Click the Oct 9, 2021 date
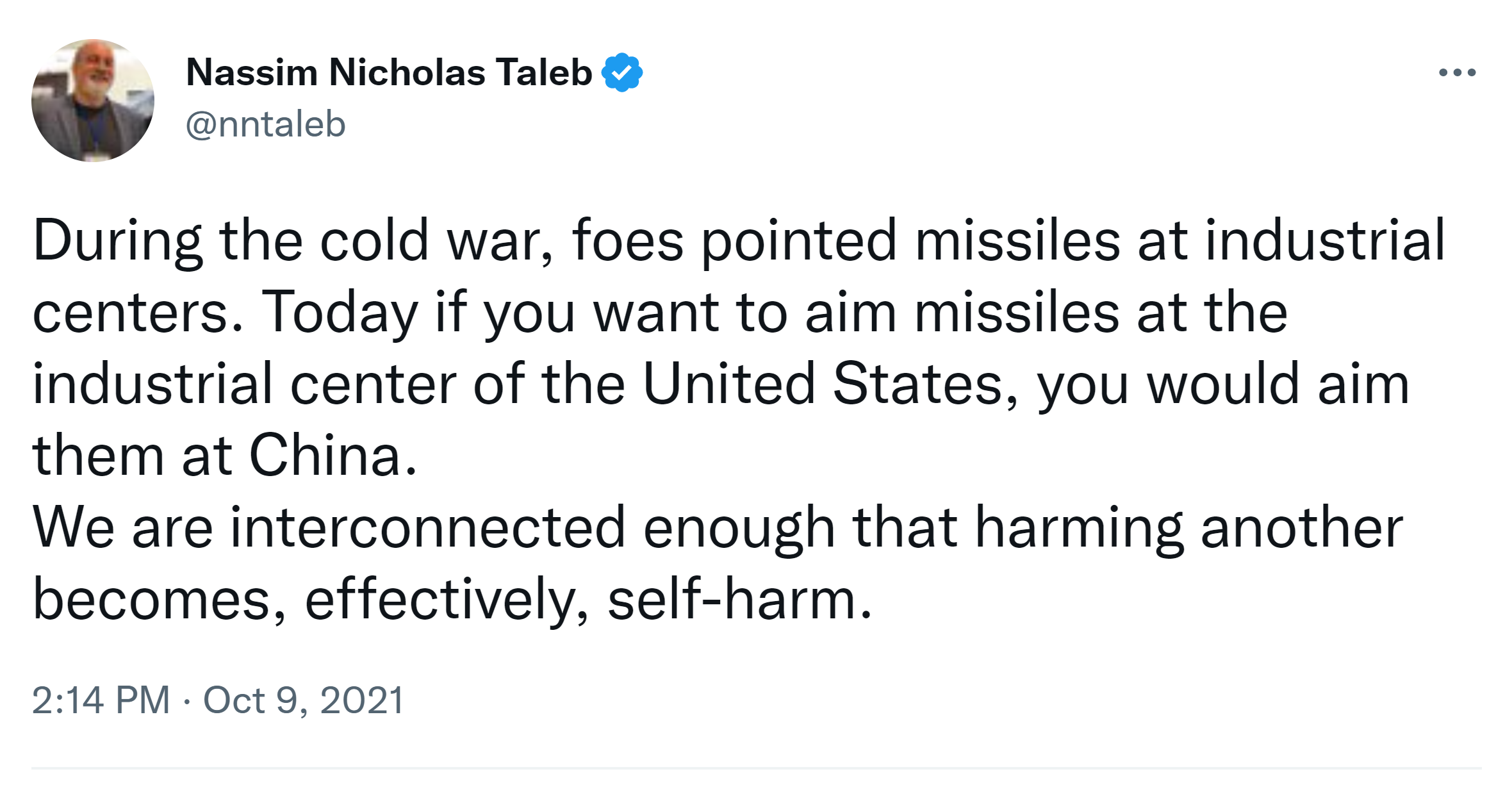 tap(304, 700)
